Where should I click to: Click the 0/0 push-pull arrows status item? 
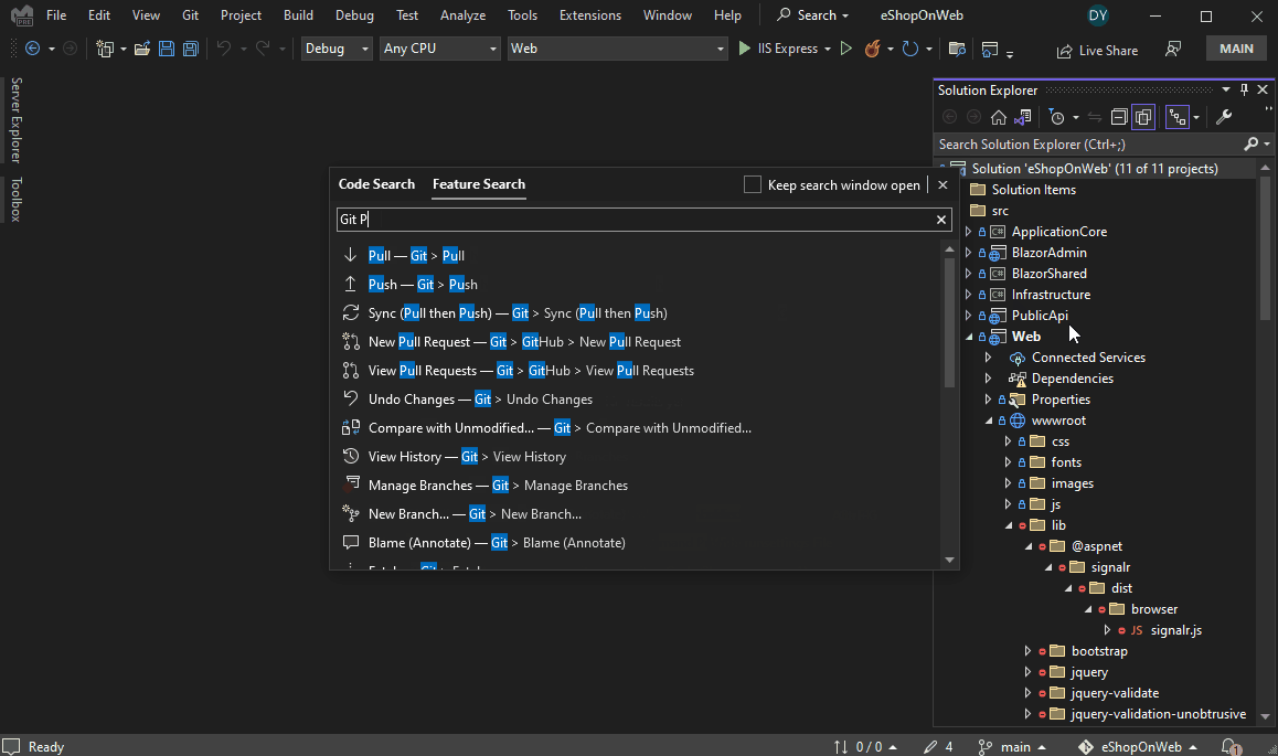point(864,746)
